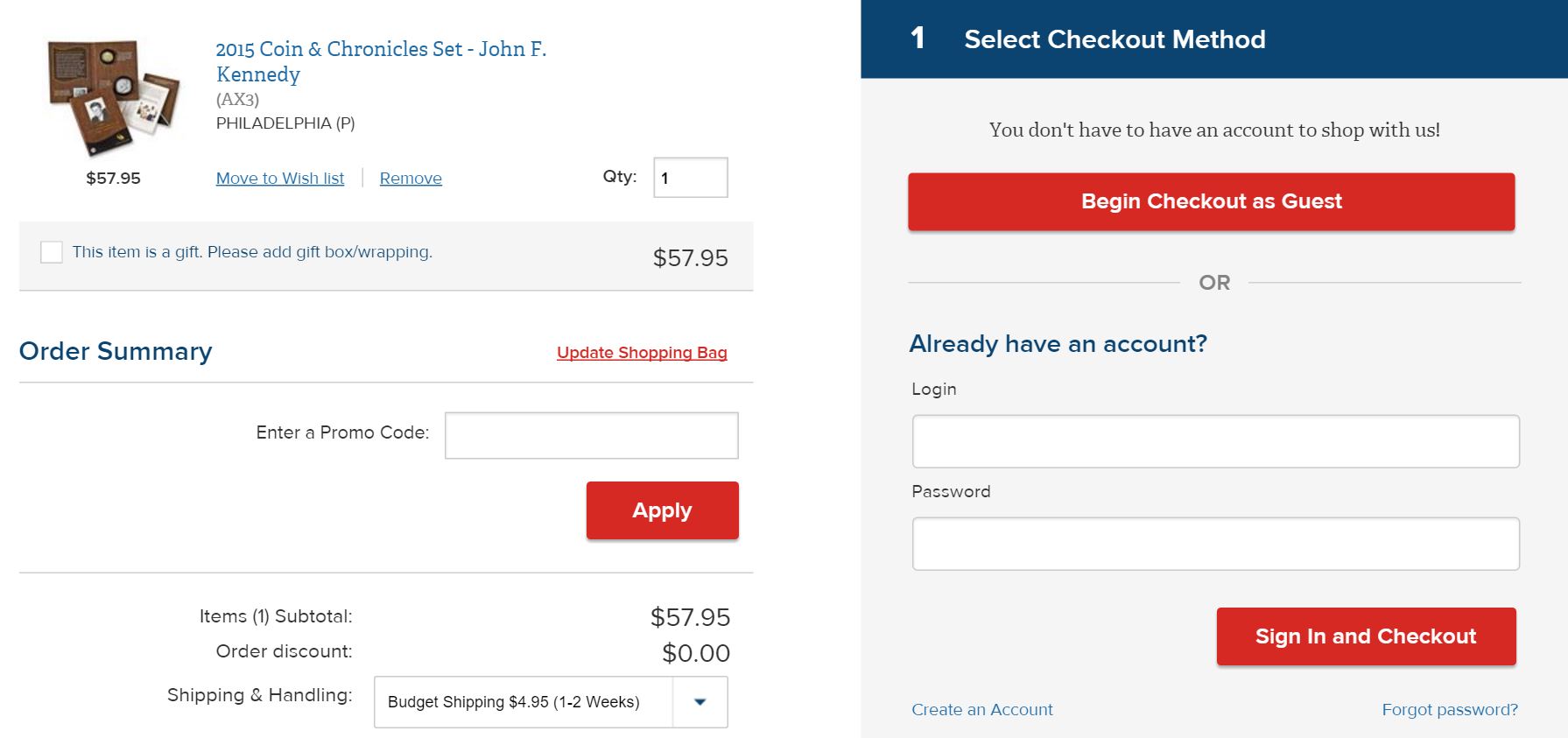The height and width of the screenshot is (738, 1568).
Task: Click the Coin & Chronicles Set product thumbnail
Action: 114,97
